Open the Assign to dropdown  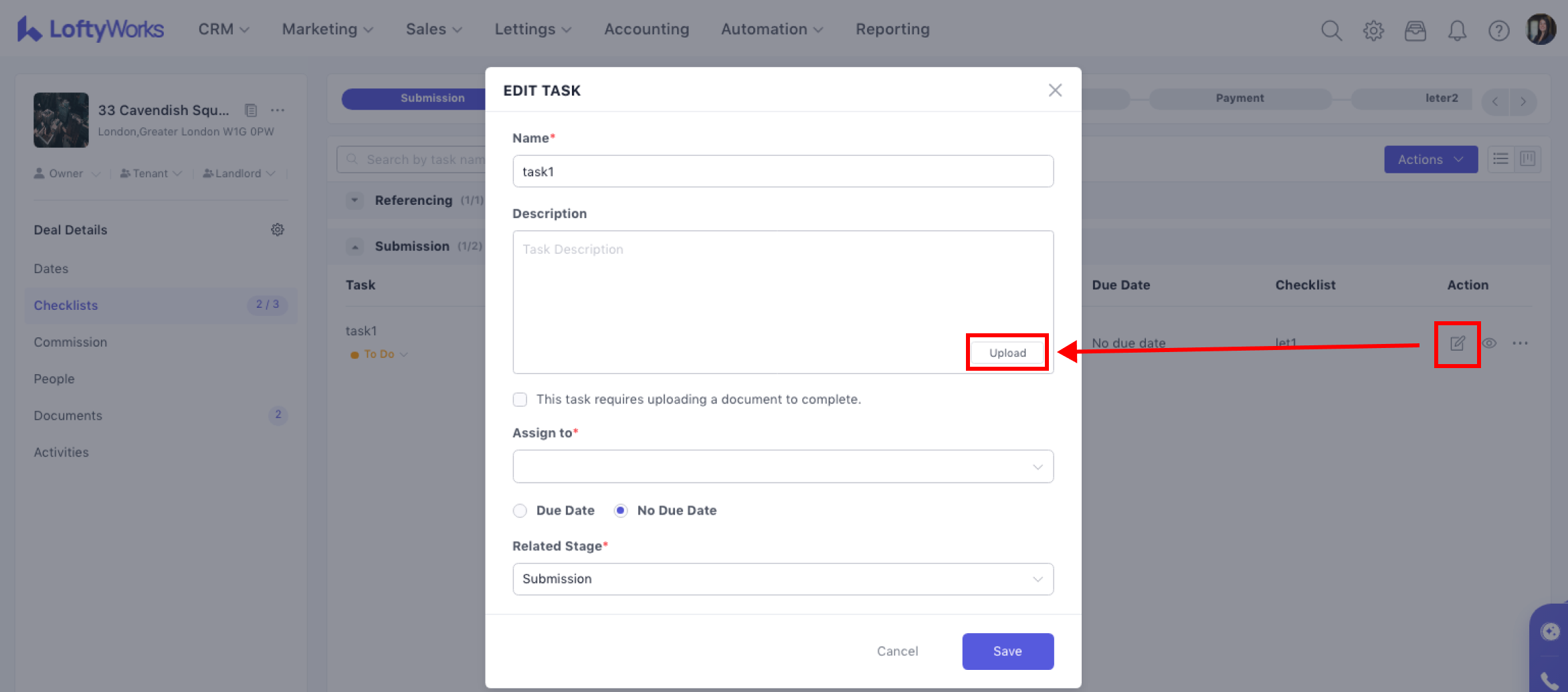pos(783,466)
